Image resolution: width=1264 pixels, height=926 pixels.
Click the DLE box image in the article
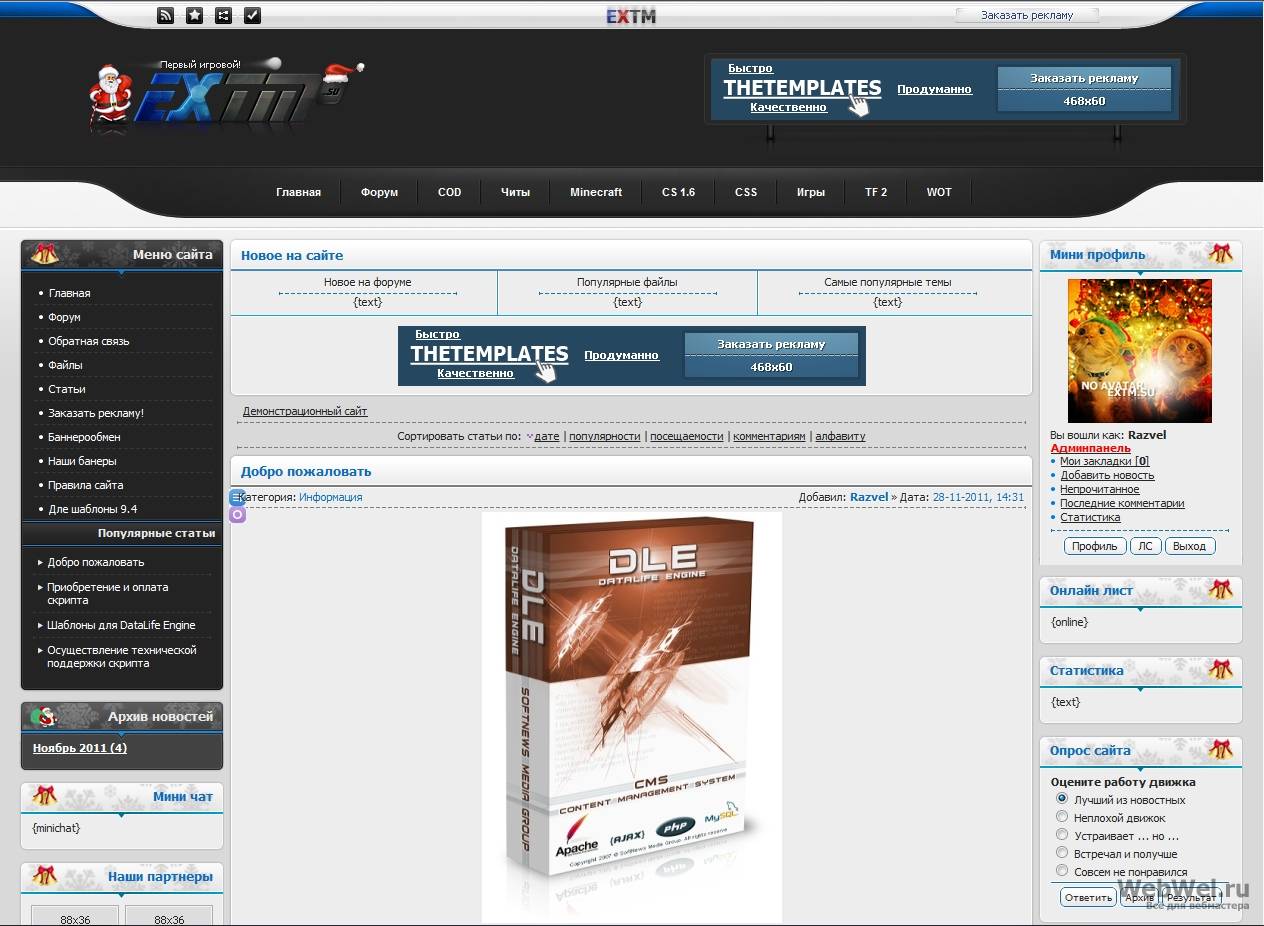(632, 717)
